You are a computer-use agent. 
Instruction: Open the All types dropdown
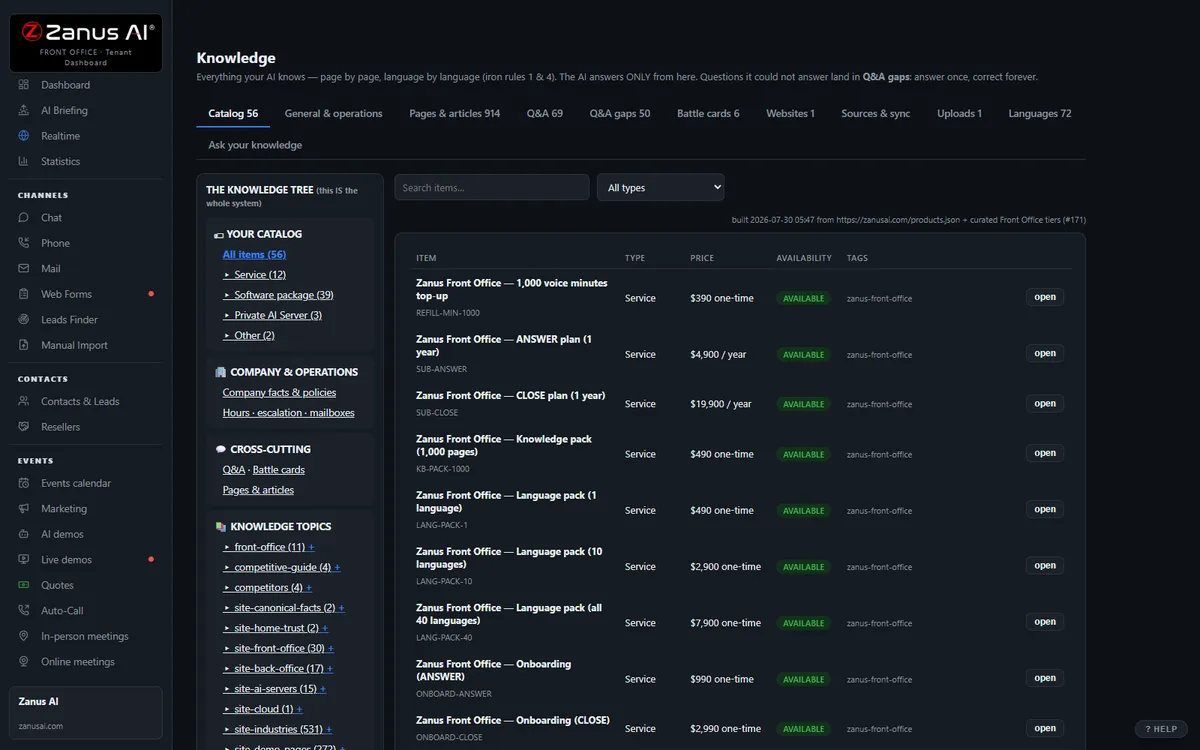coord(660,187)
